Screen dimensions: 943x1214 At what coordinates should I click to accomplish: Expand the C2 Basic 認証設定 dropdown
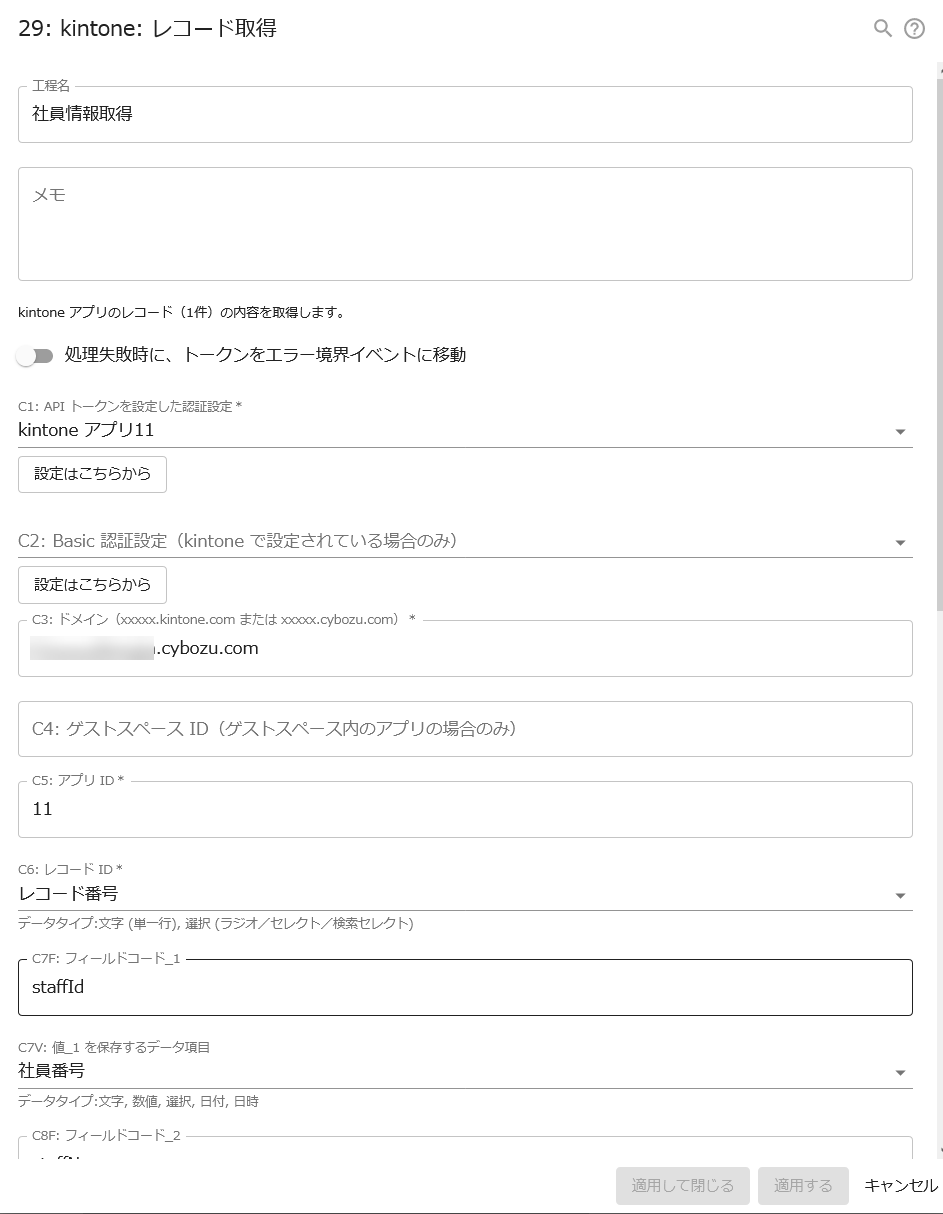click(901, 541)
